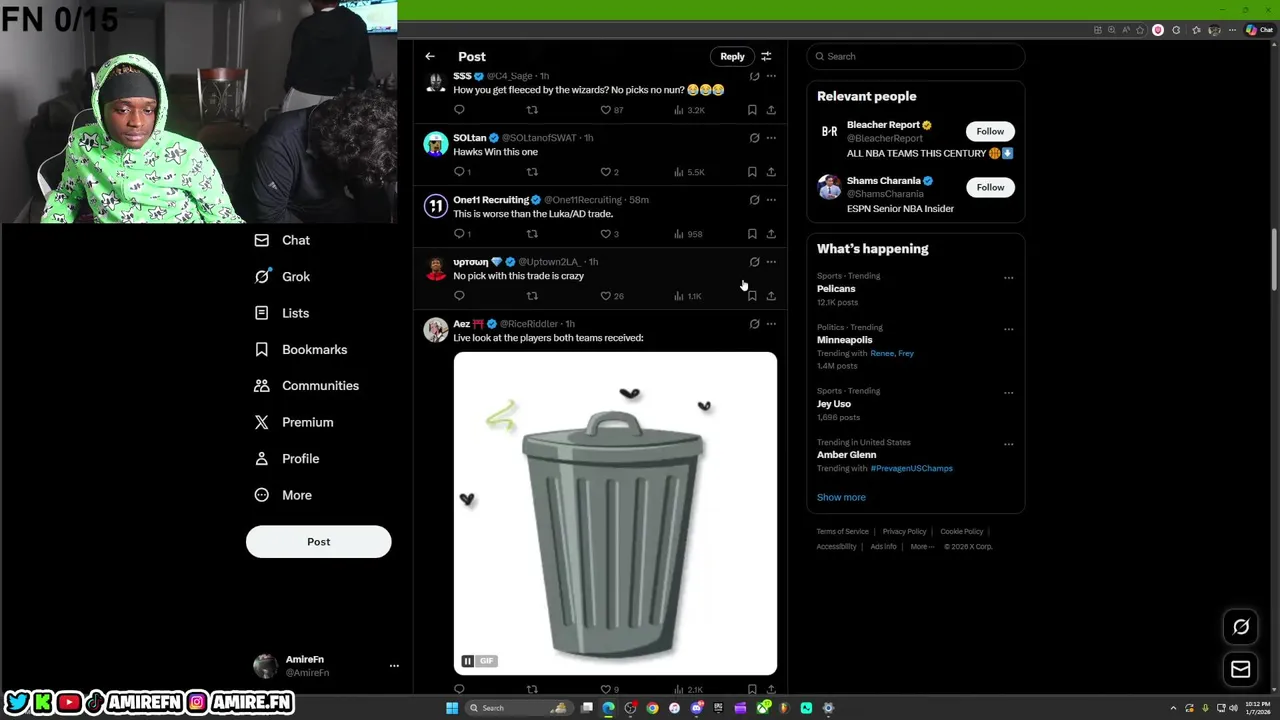
Task: Like the 'fleeced by the wizards' reply
Action: 605,110
